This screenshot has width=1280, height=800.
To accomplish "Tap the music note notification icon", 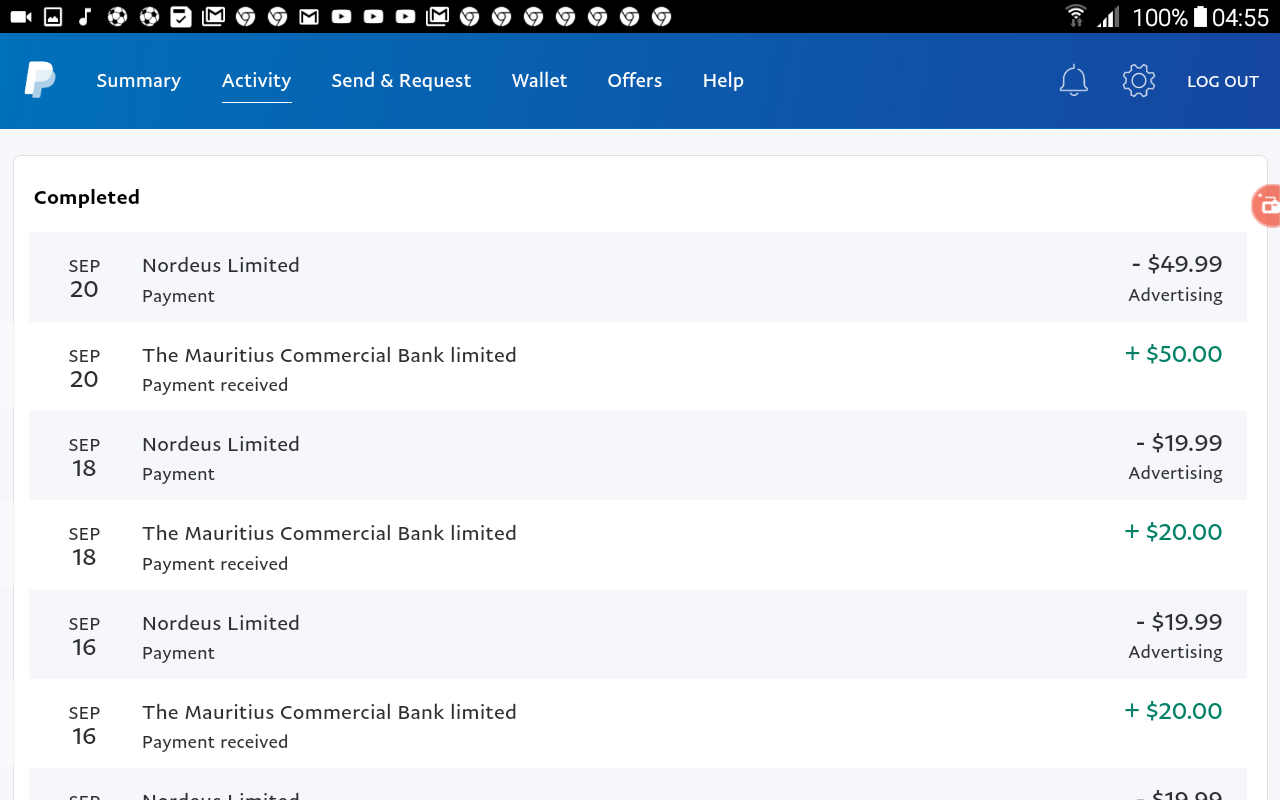I will point(85,17).
